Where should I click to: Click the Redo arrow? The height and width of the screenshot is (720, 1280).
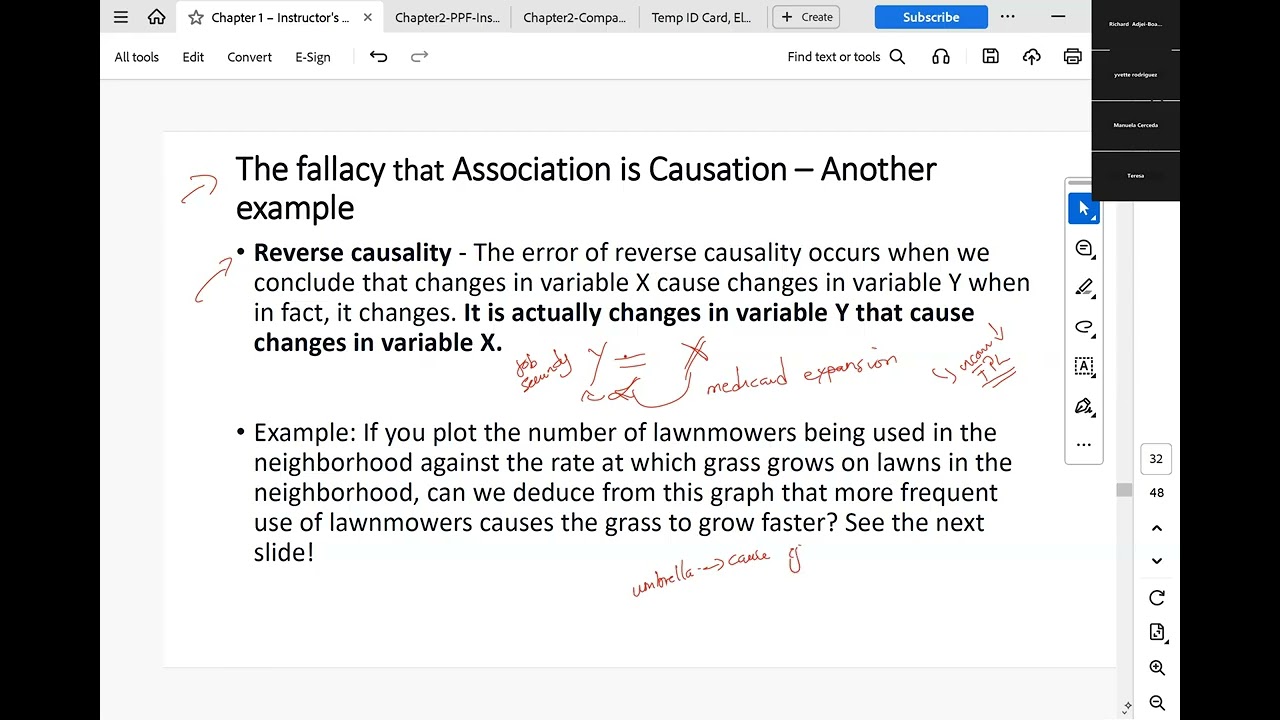click(x=420, y=57)
